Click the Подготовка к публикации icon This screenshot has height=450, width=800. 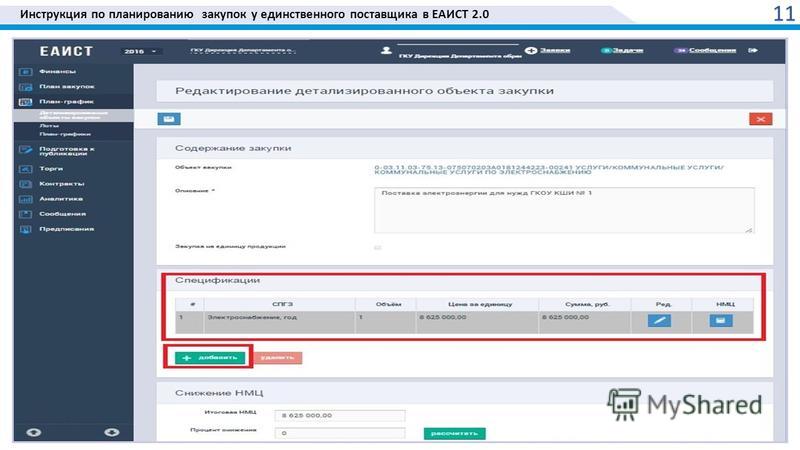[x=26, y=150]
